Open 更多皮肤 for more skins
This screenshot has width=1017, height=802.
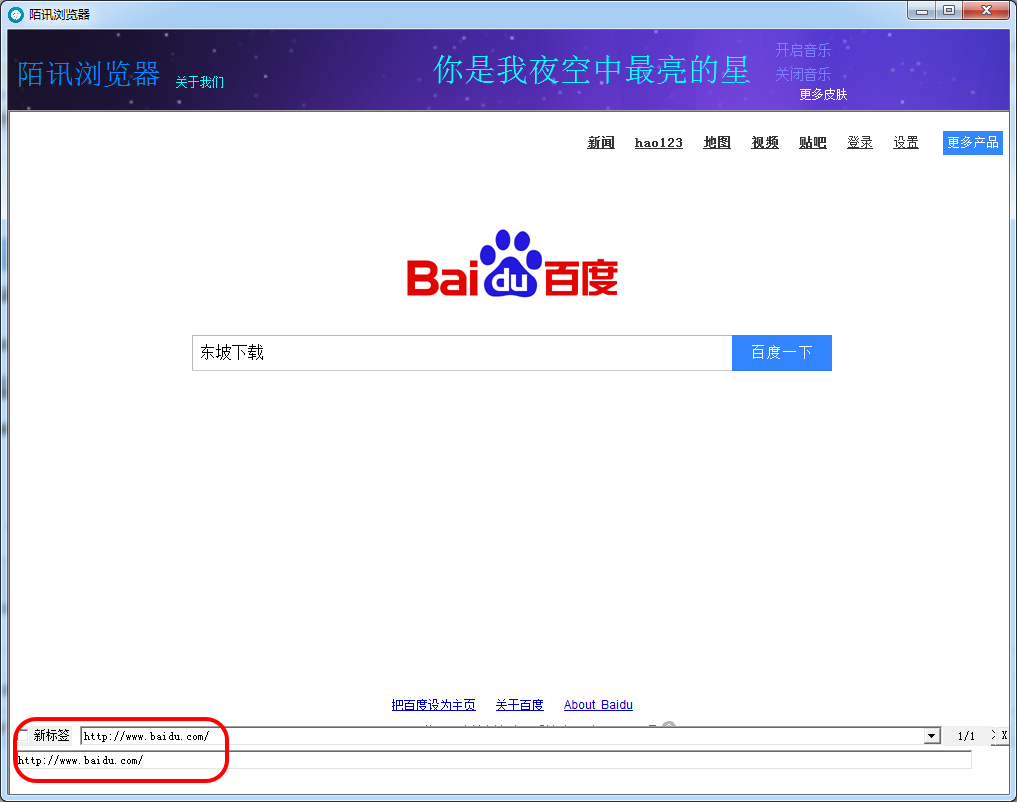[823, 95]
